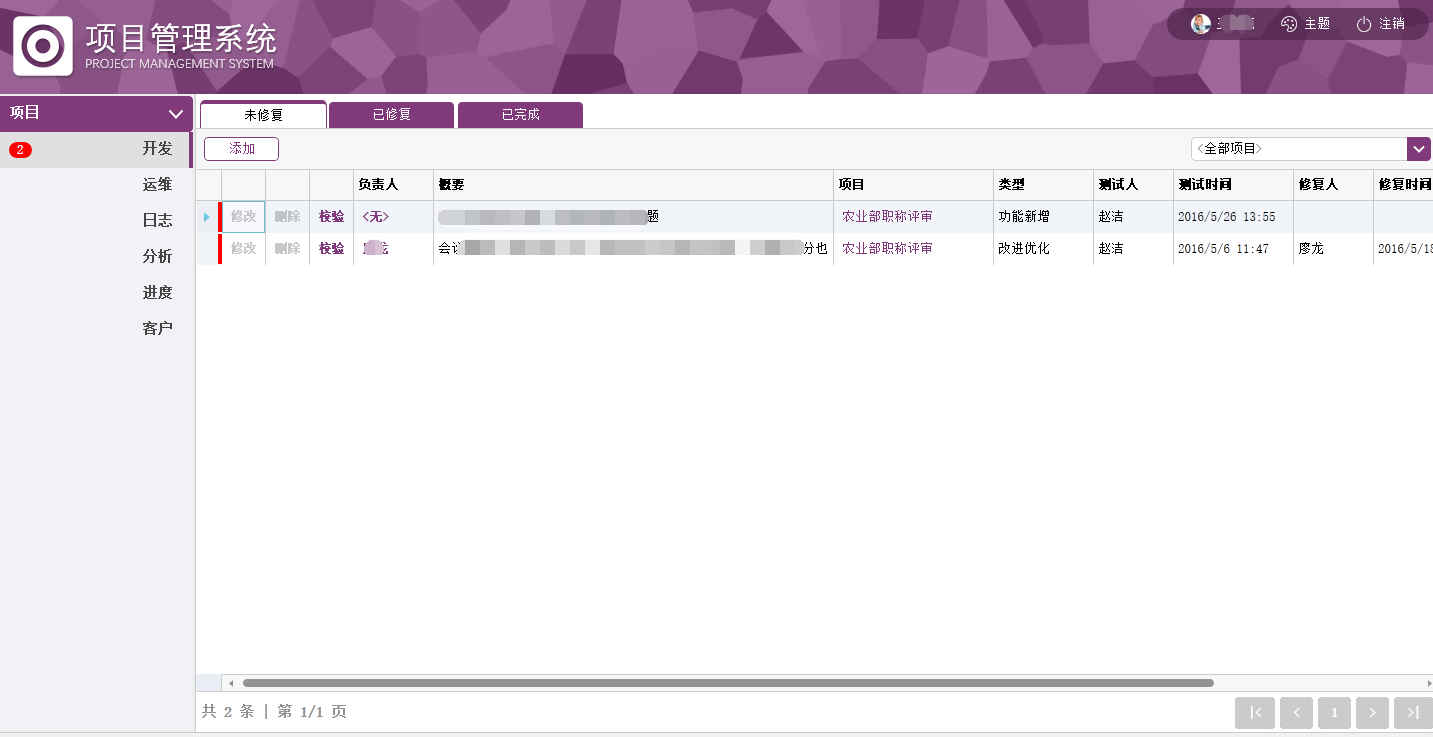The width and height of the screenshot is (1433, 737).
Task: Expand the first row's triangle indicator
Action: 206,217
